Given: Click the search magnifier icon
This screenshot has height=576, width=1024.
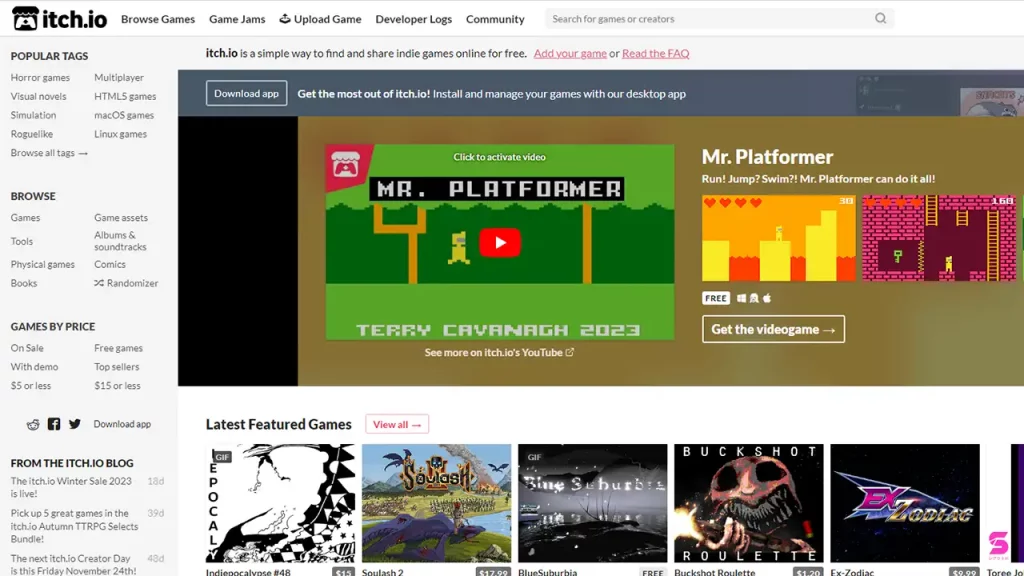Looking at the screenshot, I should point(880,18).
